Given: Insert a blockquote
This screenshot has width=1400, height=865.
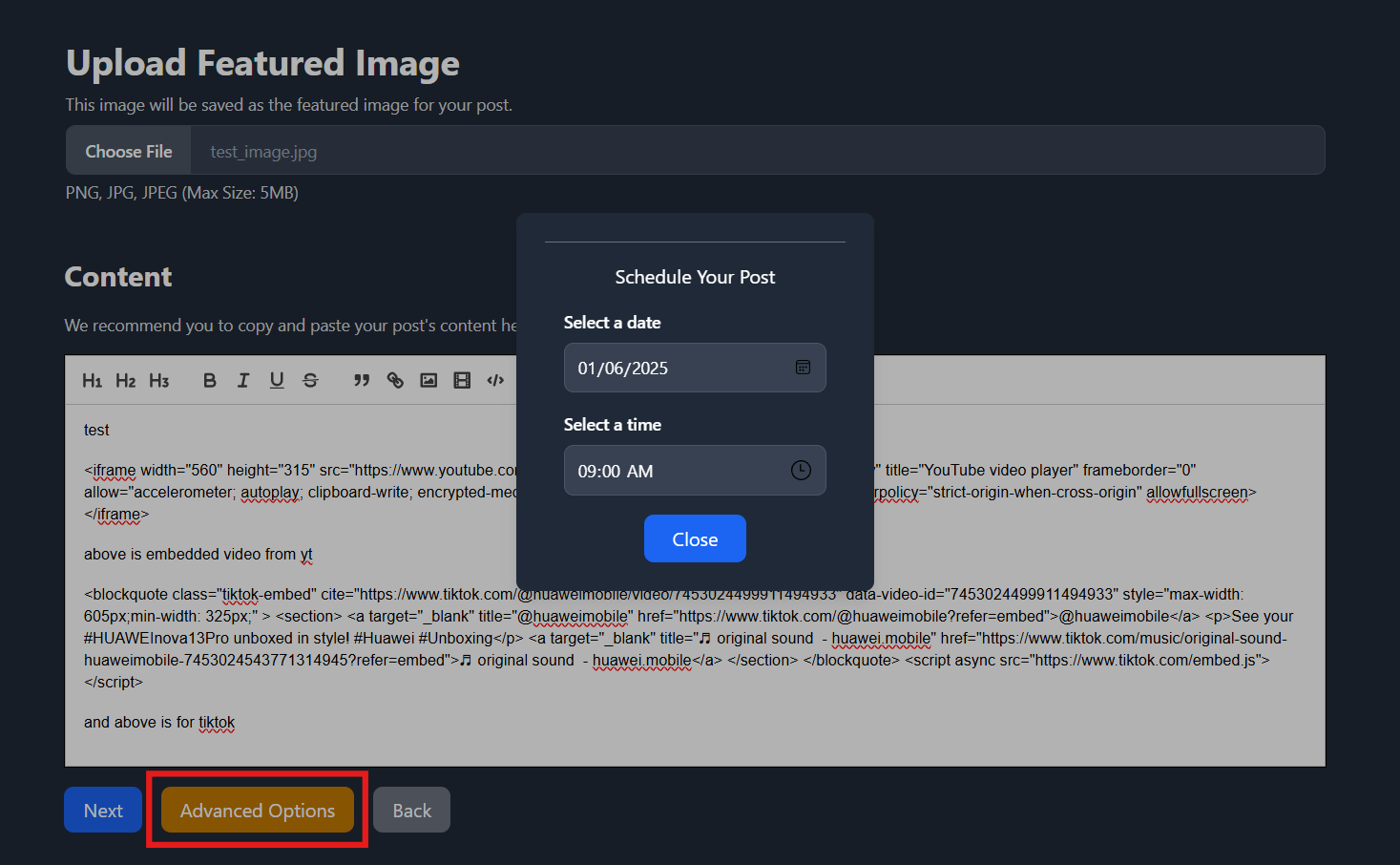Looking at the screenshot, I should (x=362, y=381).
